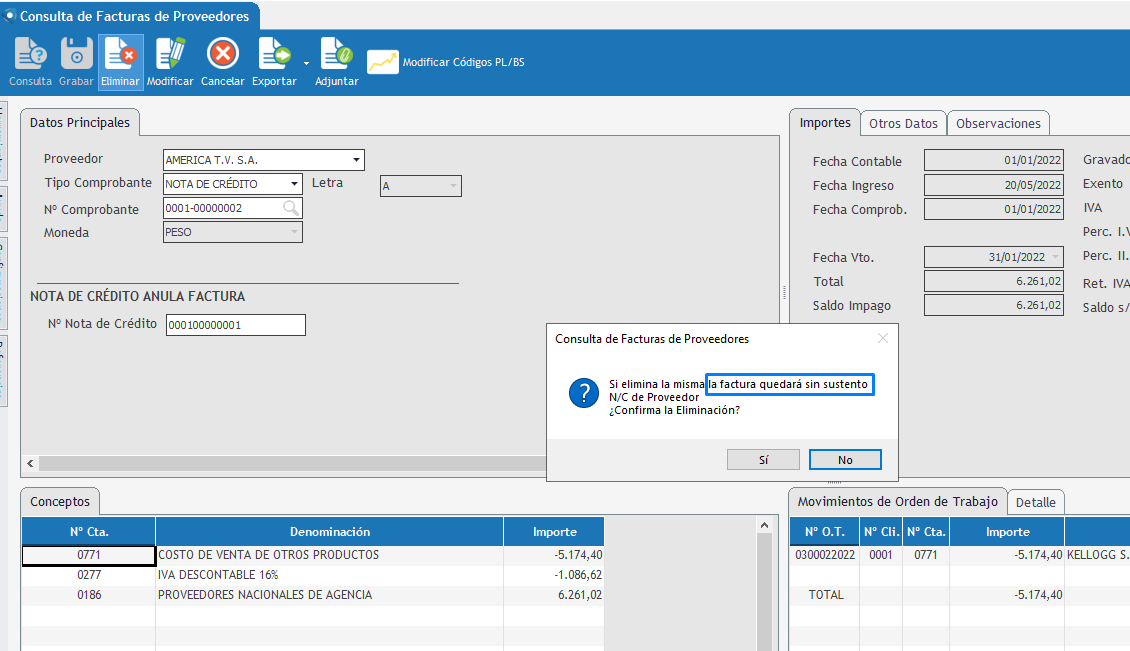Click the Grabar save icon

pyautogui.click(x=76, y=55)
